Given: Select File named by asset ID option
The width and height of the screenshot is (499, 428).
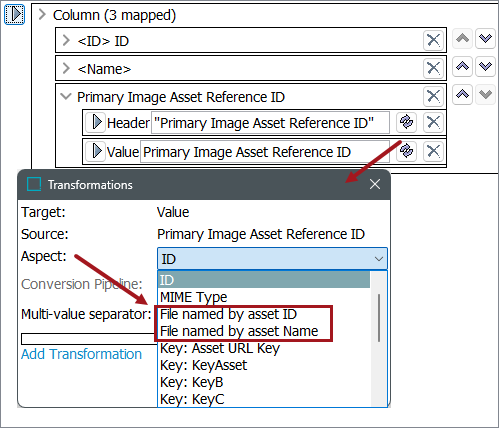Looking at the screenshot, I should [x=228, y=314].
